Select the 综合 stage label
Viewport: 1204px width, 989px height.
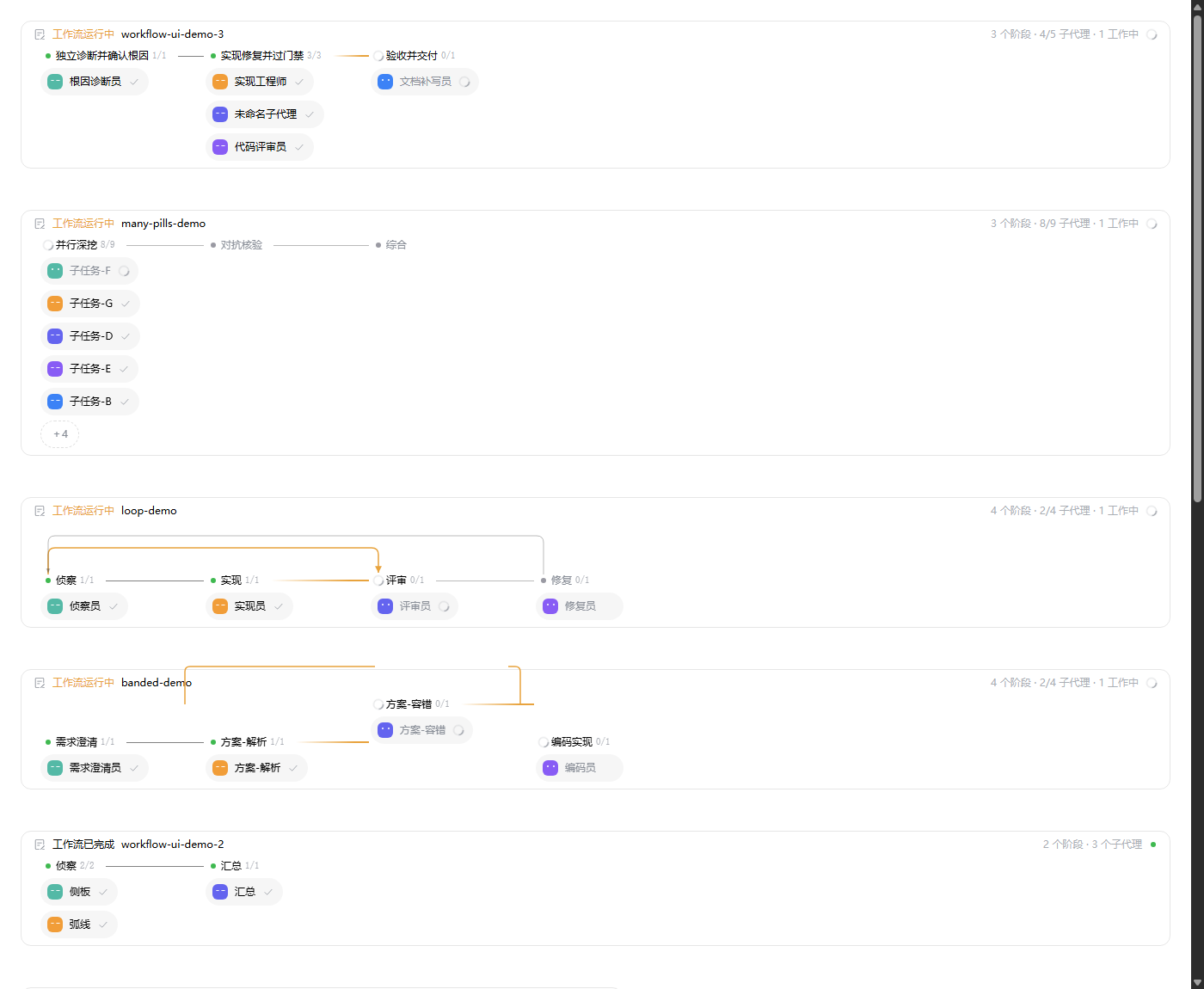396,245
